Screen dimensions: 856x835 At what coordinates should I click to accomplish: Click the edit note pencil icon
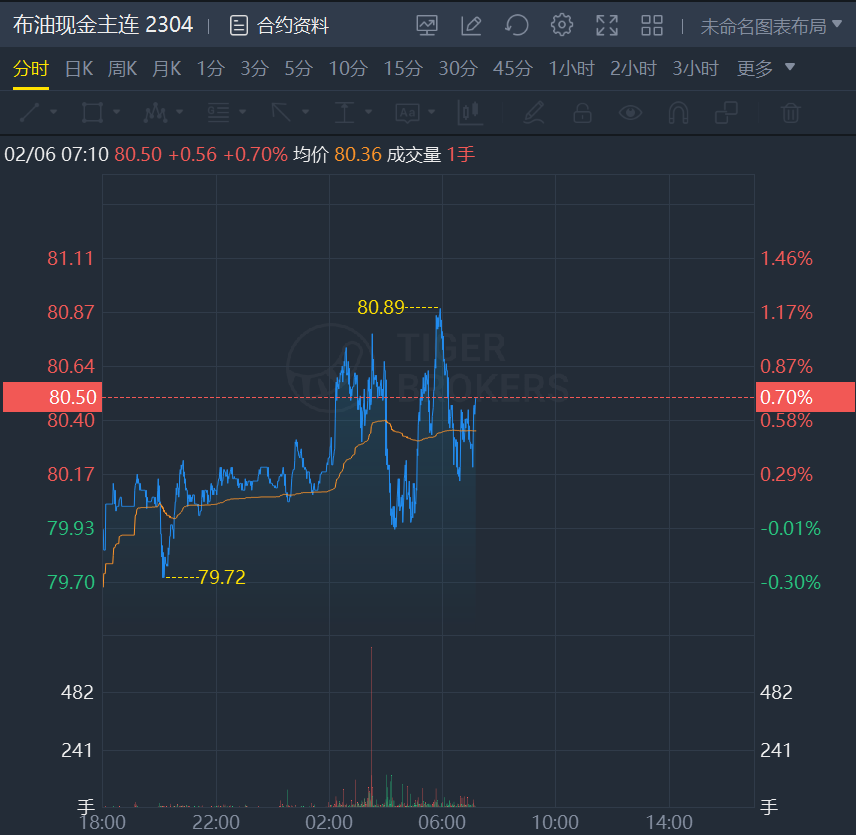471,26
